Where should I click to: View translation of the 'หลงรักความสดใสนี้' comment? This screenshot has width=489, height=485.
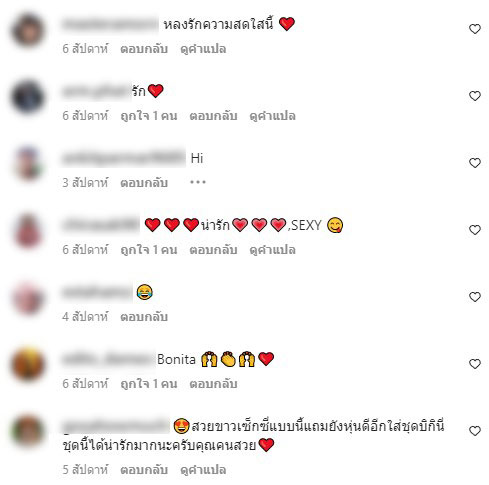pos(203,49)
